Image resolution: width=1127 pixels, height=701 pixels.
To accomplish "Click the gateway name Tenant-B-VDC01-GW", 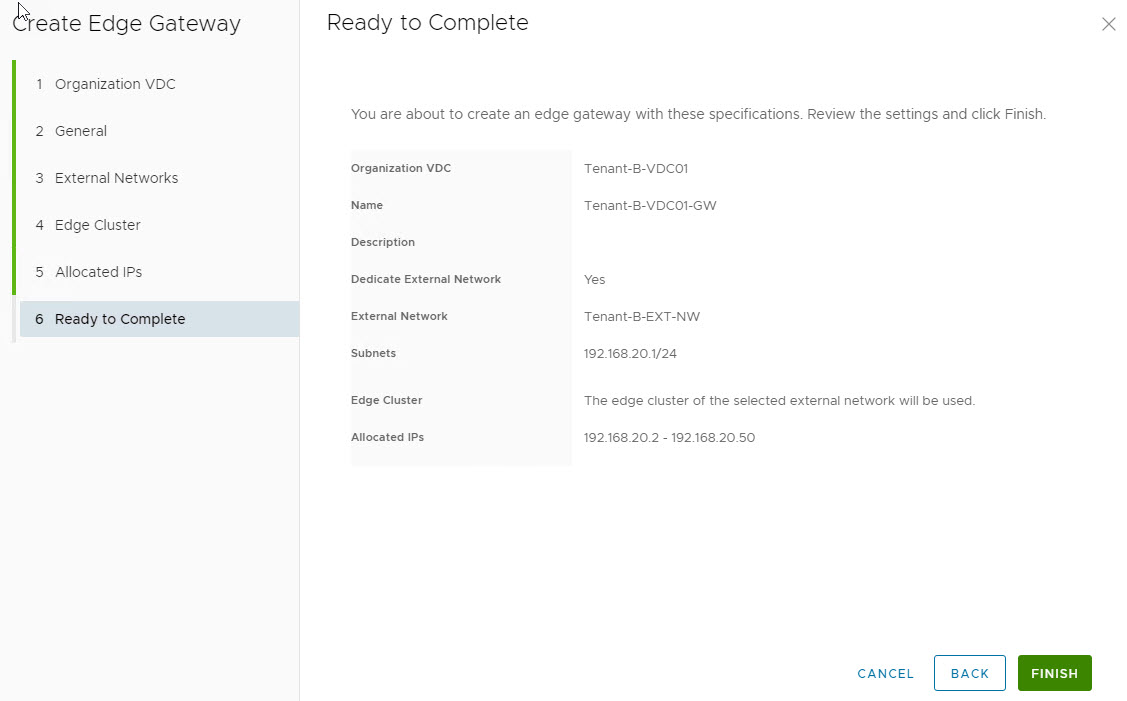I will [650, 205].
